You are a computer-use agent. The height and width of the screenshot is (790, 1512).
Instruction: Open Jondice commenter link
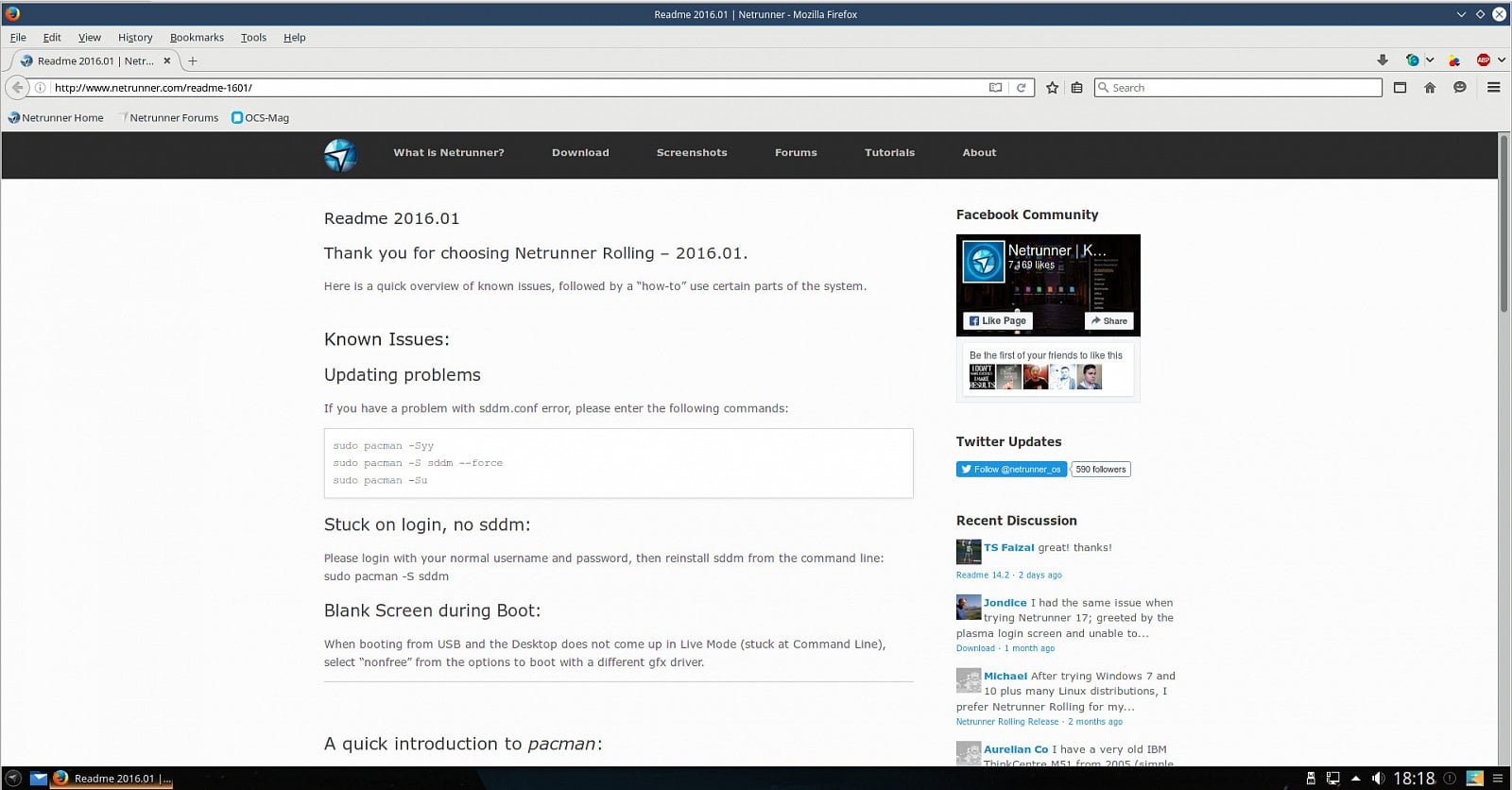tap(1005, 603)
